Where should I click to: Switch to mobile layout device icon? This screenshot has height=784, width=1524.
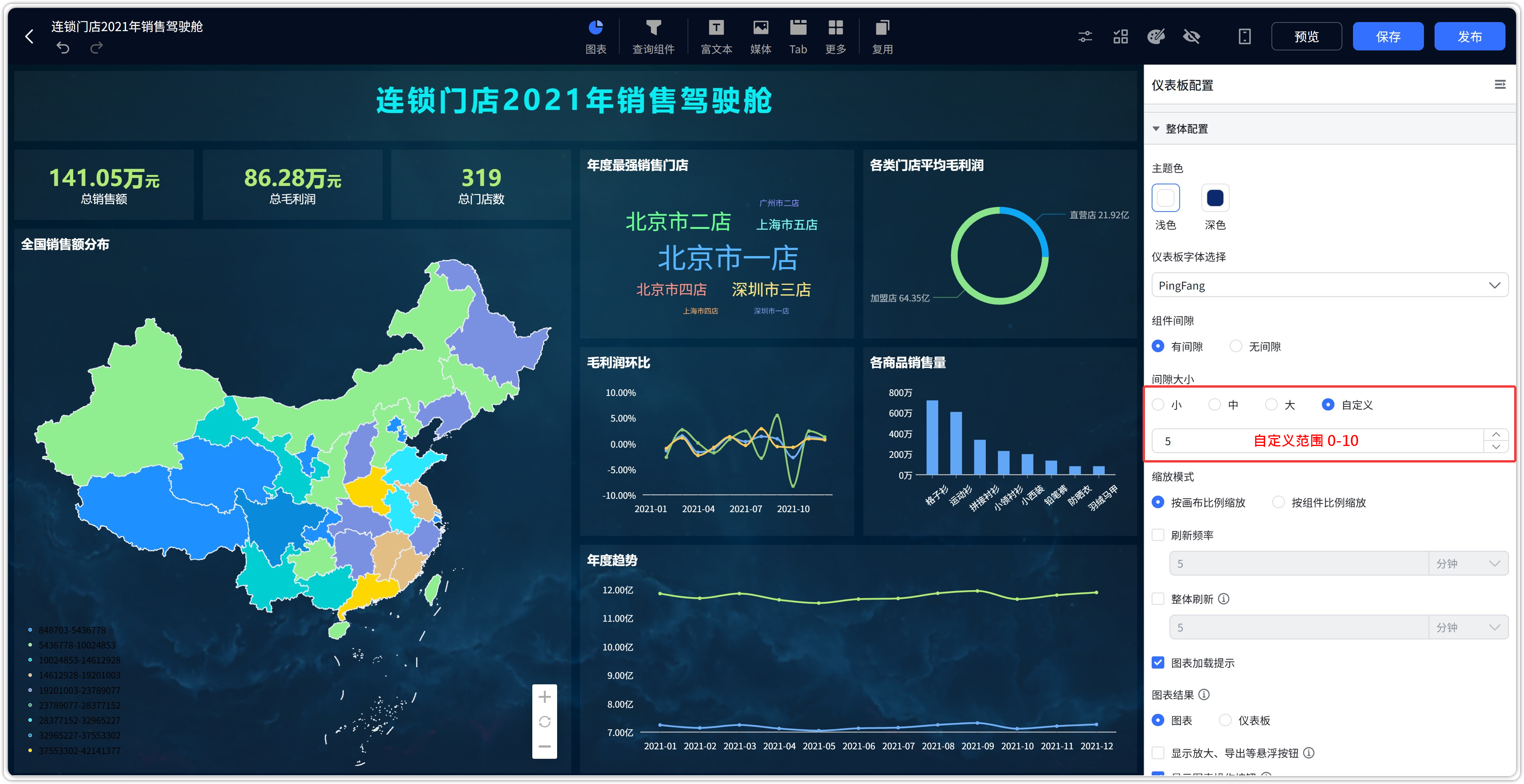coord(1245,37)
